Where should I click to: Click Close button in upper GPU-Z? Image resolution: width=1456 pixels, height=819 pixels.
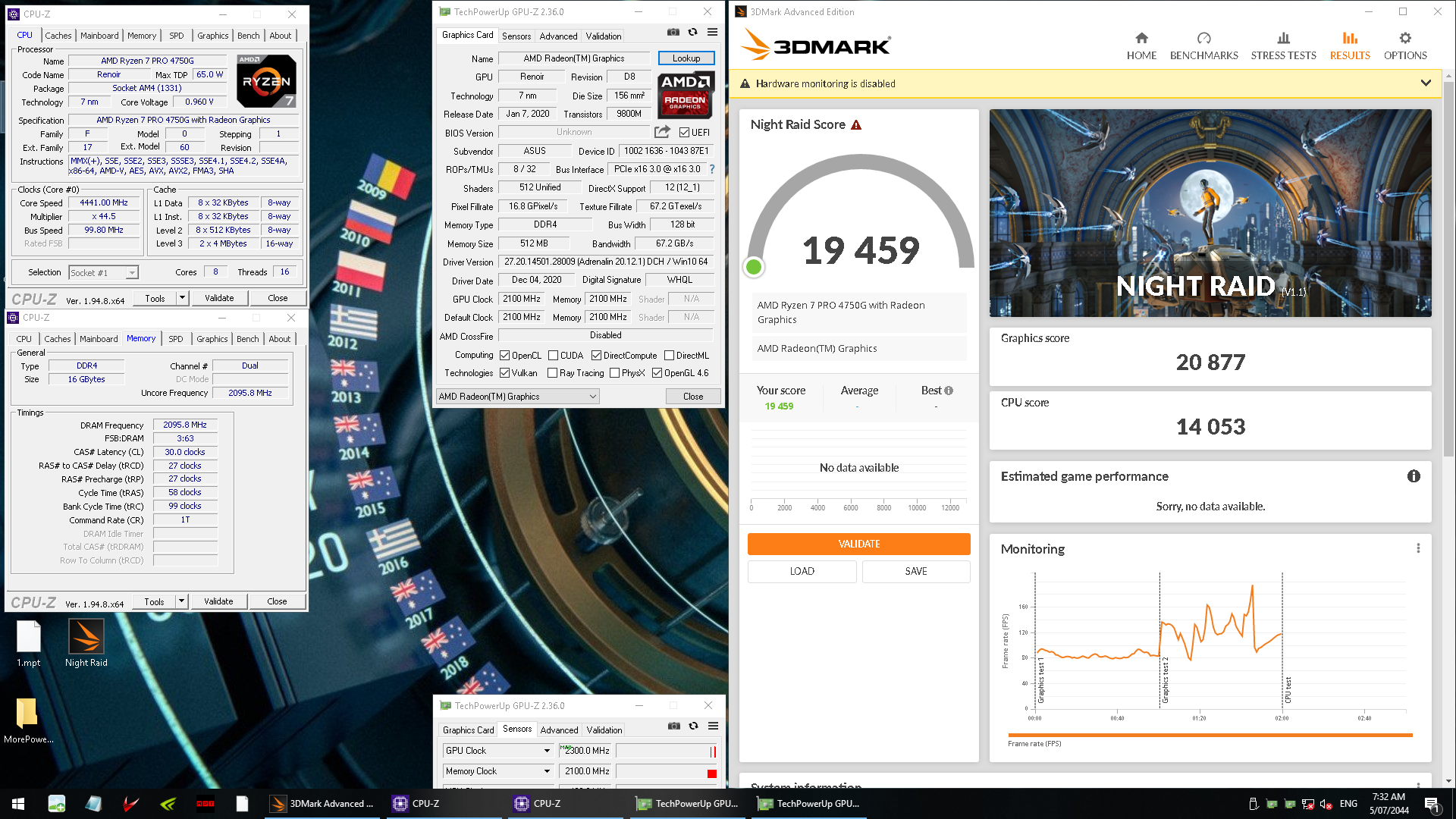point(693,397)
